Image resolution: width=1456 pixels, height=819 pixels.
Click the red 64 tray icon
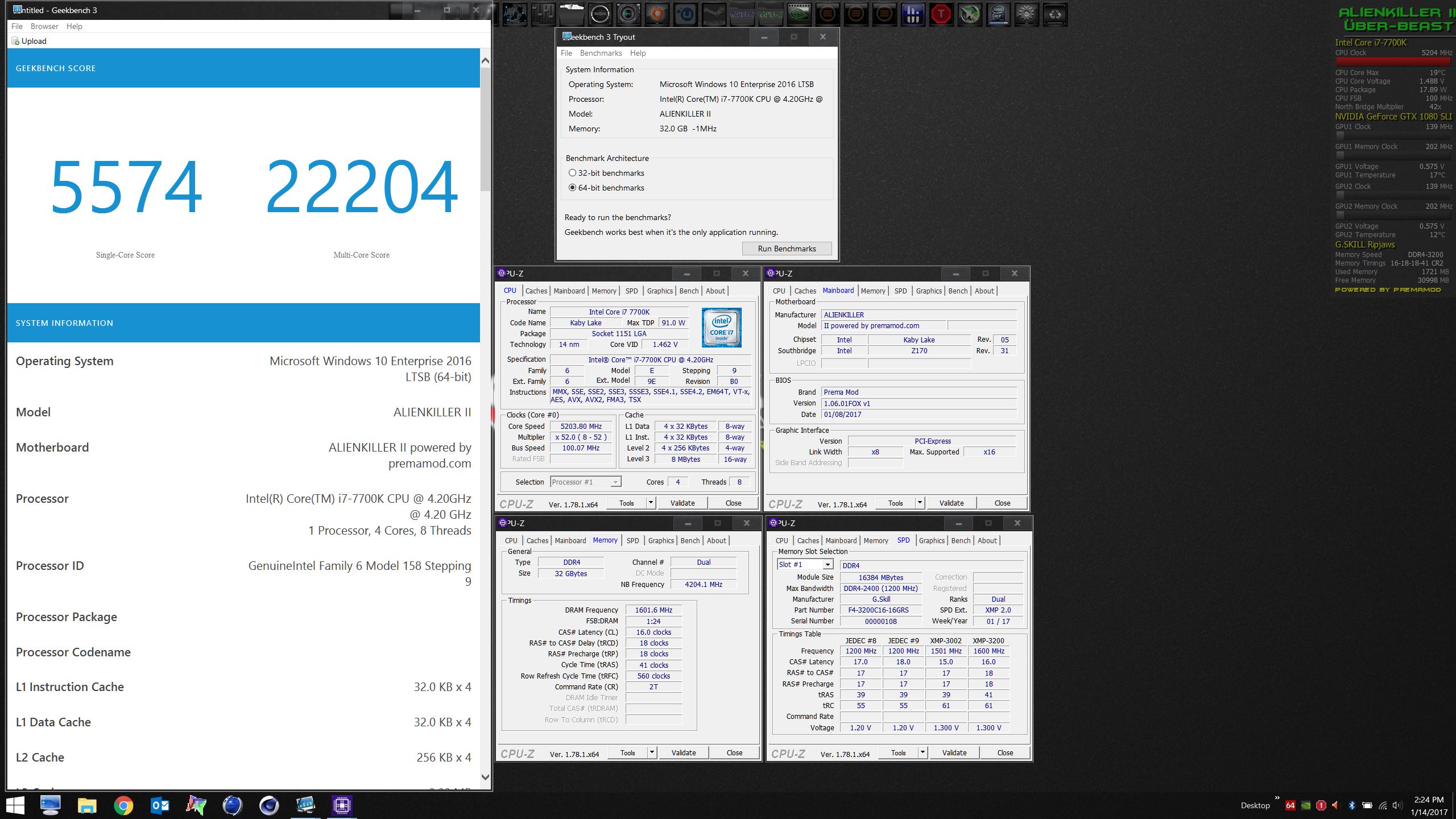coord(1290,805)
